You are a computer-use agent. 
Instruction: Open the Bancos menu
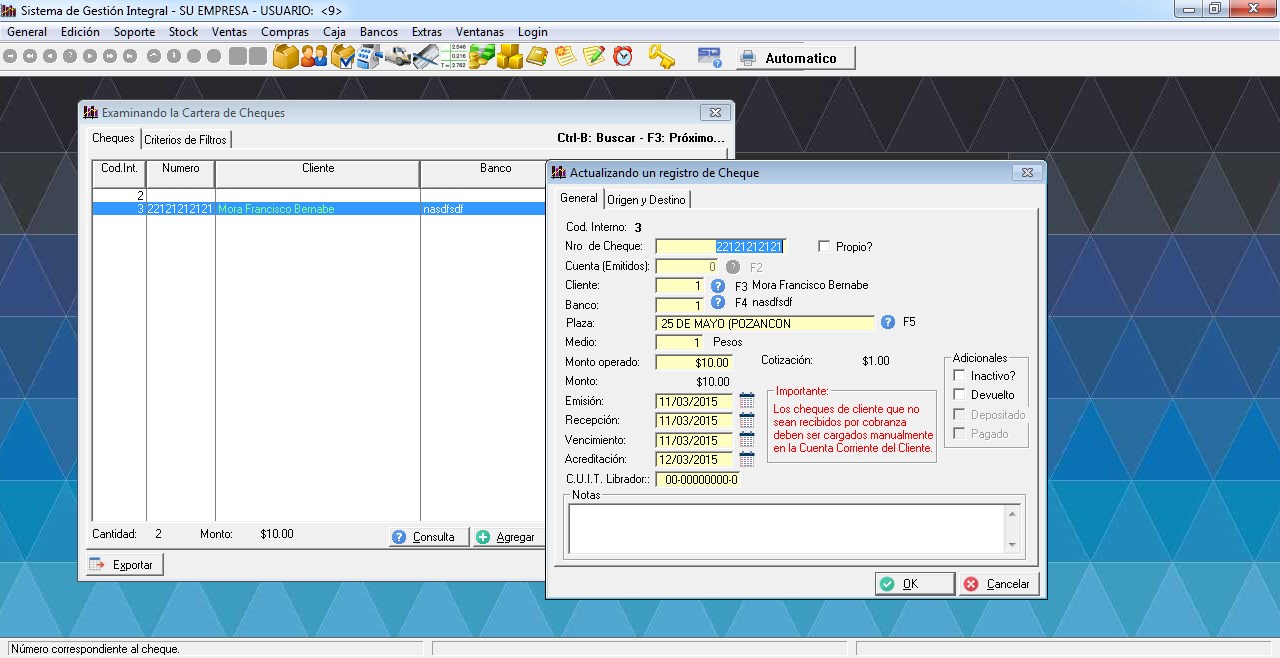tap(378, 32)
